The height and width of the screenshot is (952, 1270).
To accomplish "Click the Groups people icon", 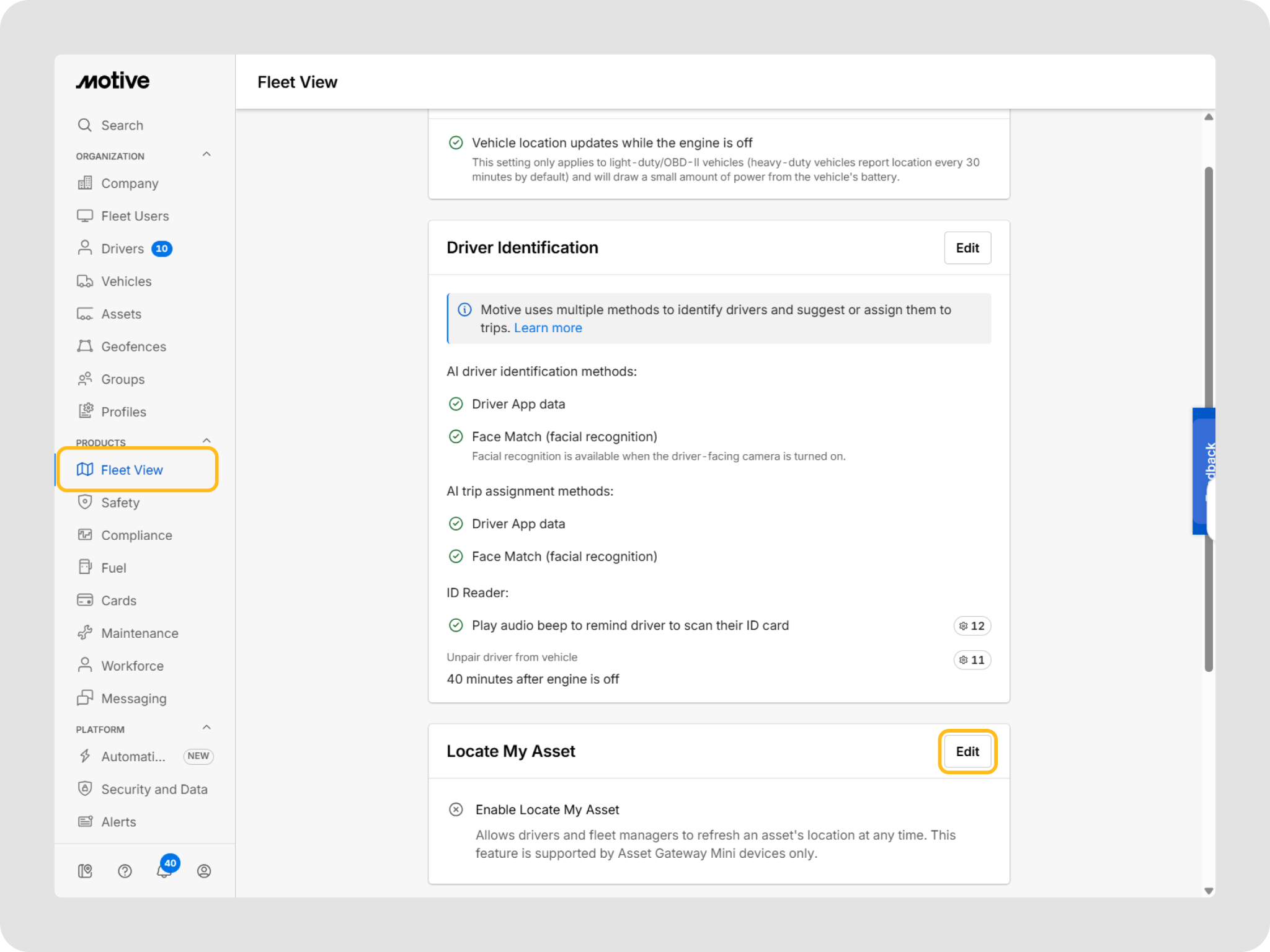I will coord(85,379).
